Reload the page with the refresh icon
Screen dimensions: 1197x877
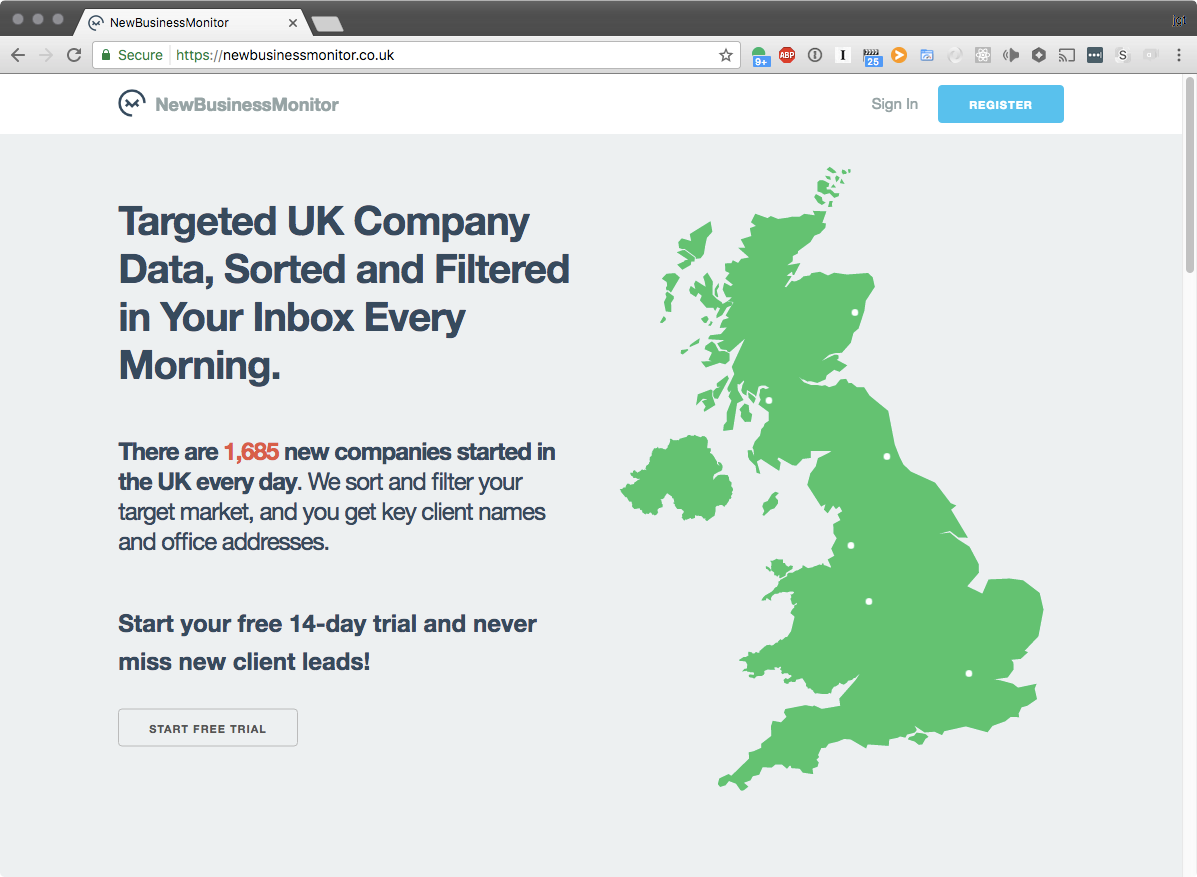[x=74, y=55]
